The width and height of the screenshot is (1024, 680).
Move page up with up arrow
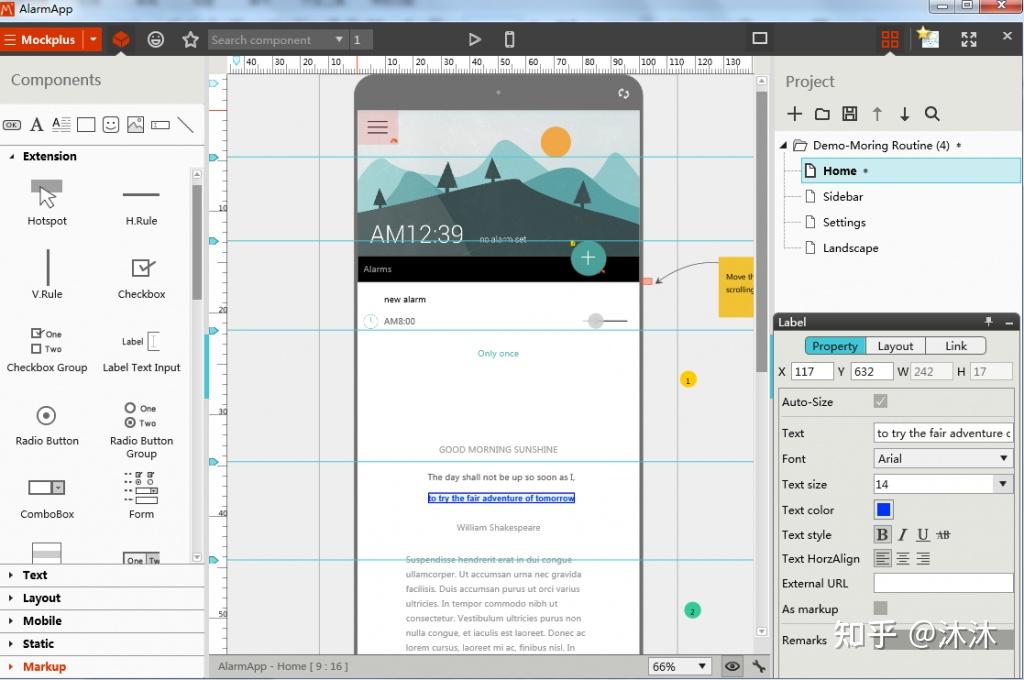tap(877, 114)
